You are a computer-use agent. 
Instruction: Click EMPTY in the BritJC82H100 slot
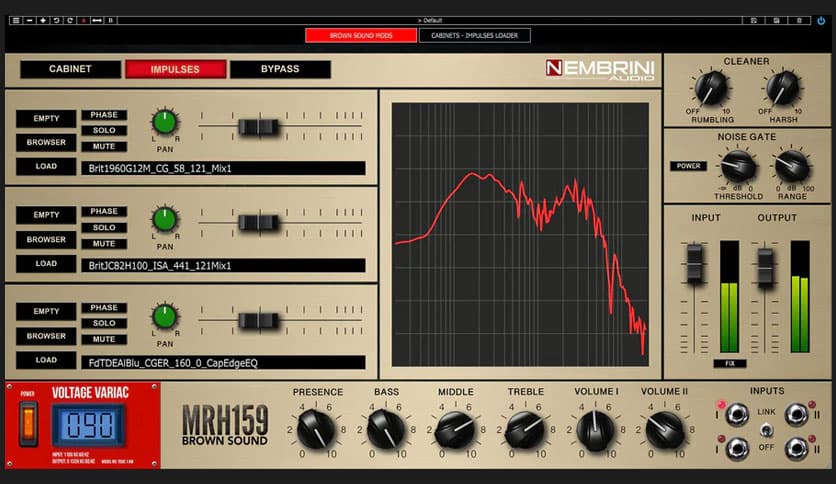pyautogui.click(x=46, y=215)
